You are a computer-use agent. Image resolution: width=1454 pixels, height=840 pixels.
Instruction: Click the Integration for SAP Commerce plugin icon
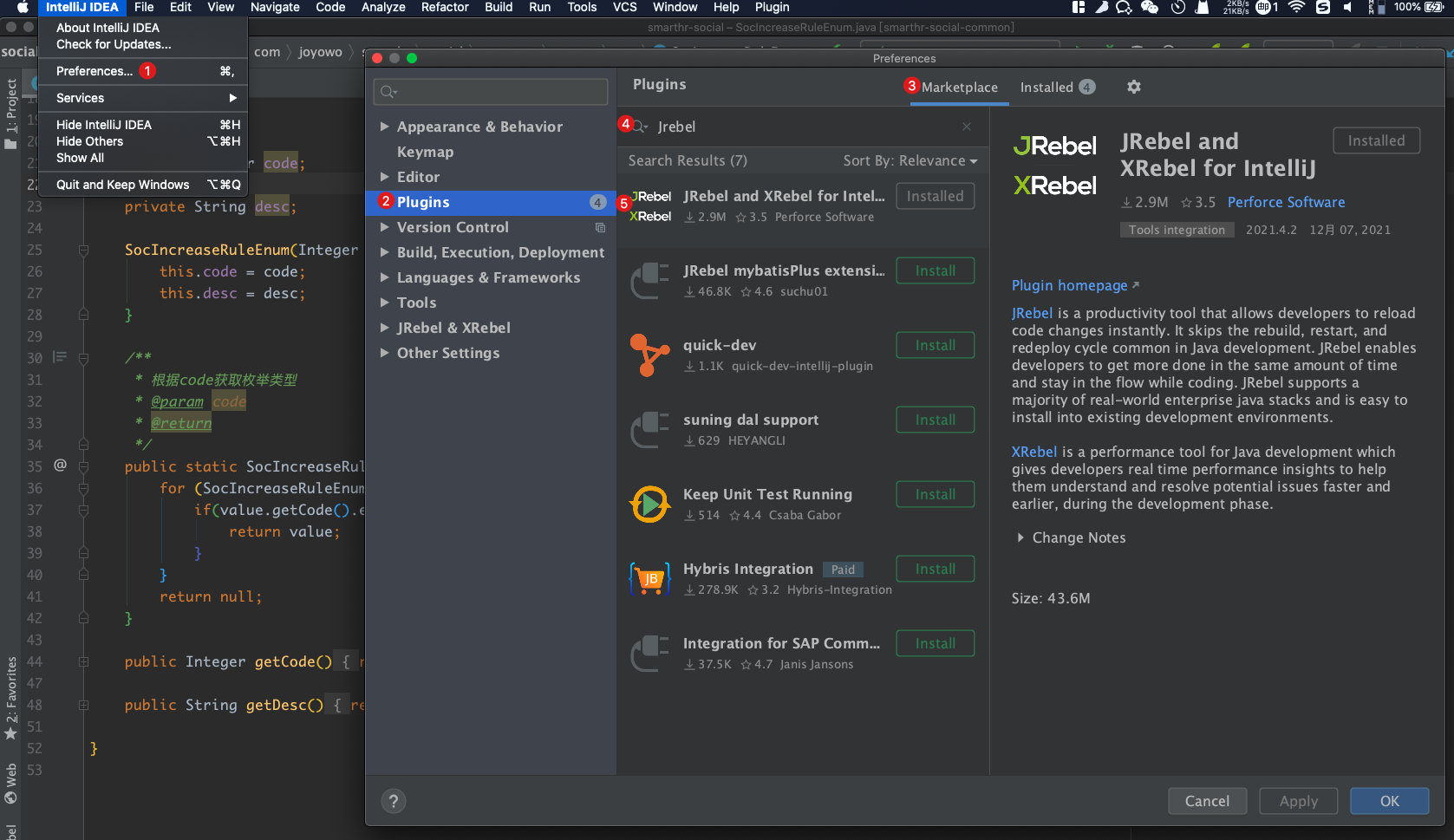tap(650, 654)
